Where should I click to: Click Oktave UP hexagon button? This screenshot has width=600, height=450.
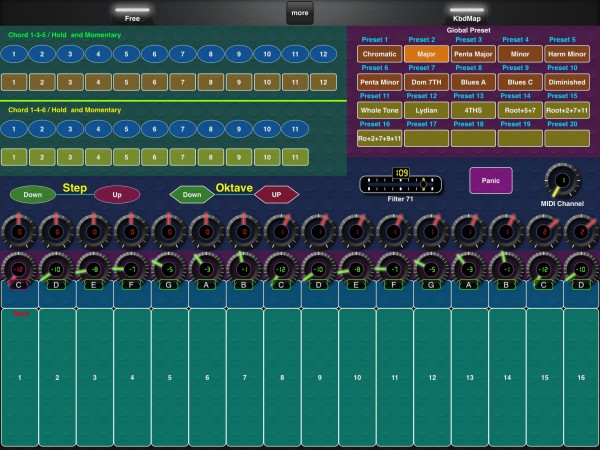[x=276, y=194]
